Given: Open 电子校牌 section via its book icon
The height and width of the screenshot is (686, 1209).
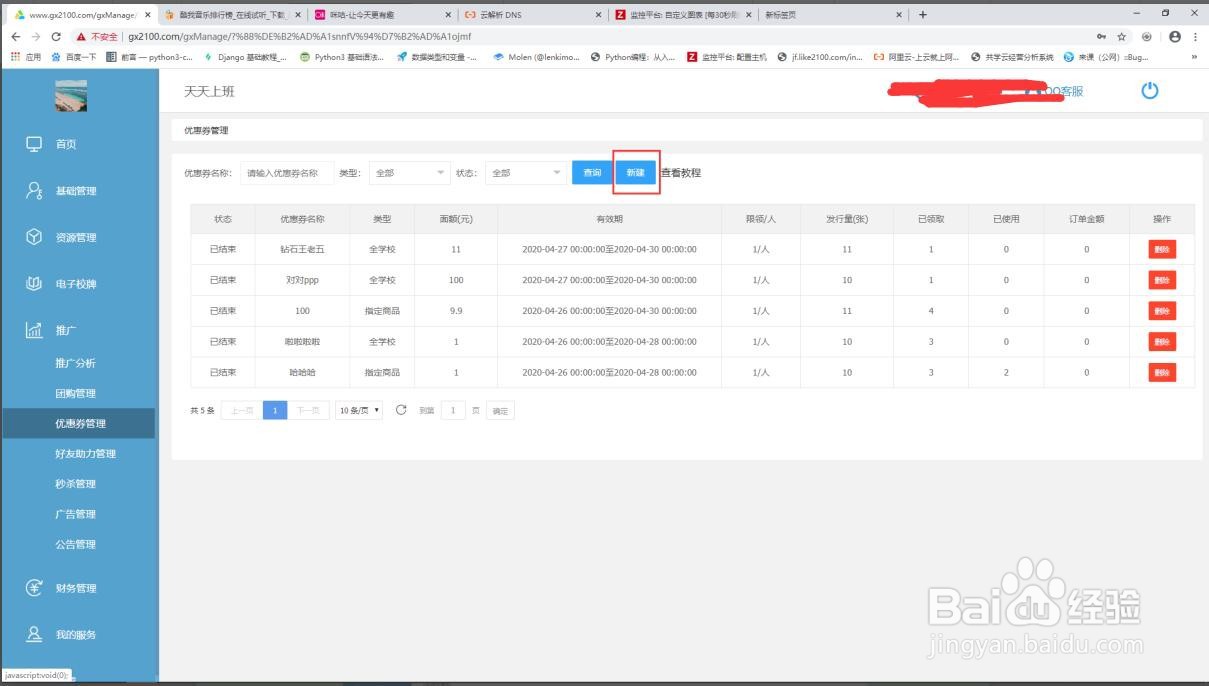Looking at the screenshot, I should coord(34,284).
